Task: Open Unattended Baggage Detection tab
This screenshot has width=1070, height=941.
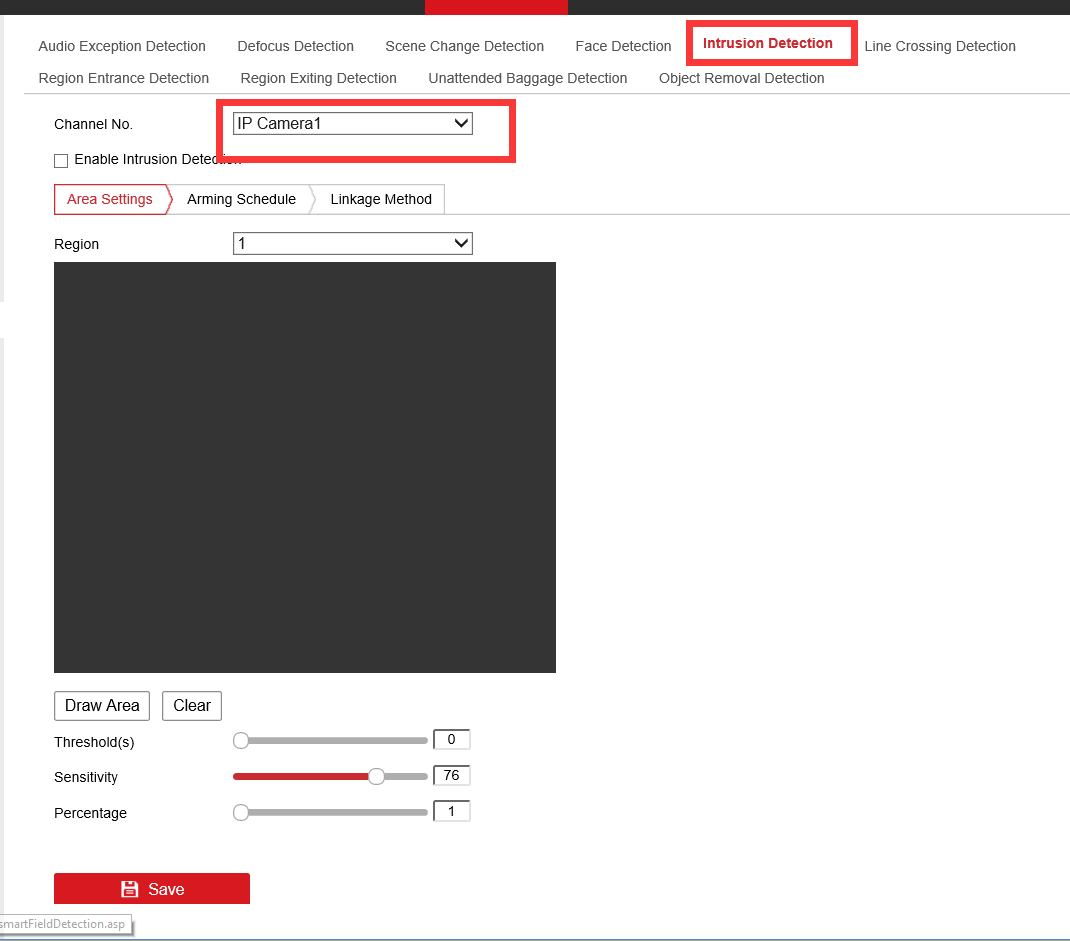Action: [x=527, y=78]
